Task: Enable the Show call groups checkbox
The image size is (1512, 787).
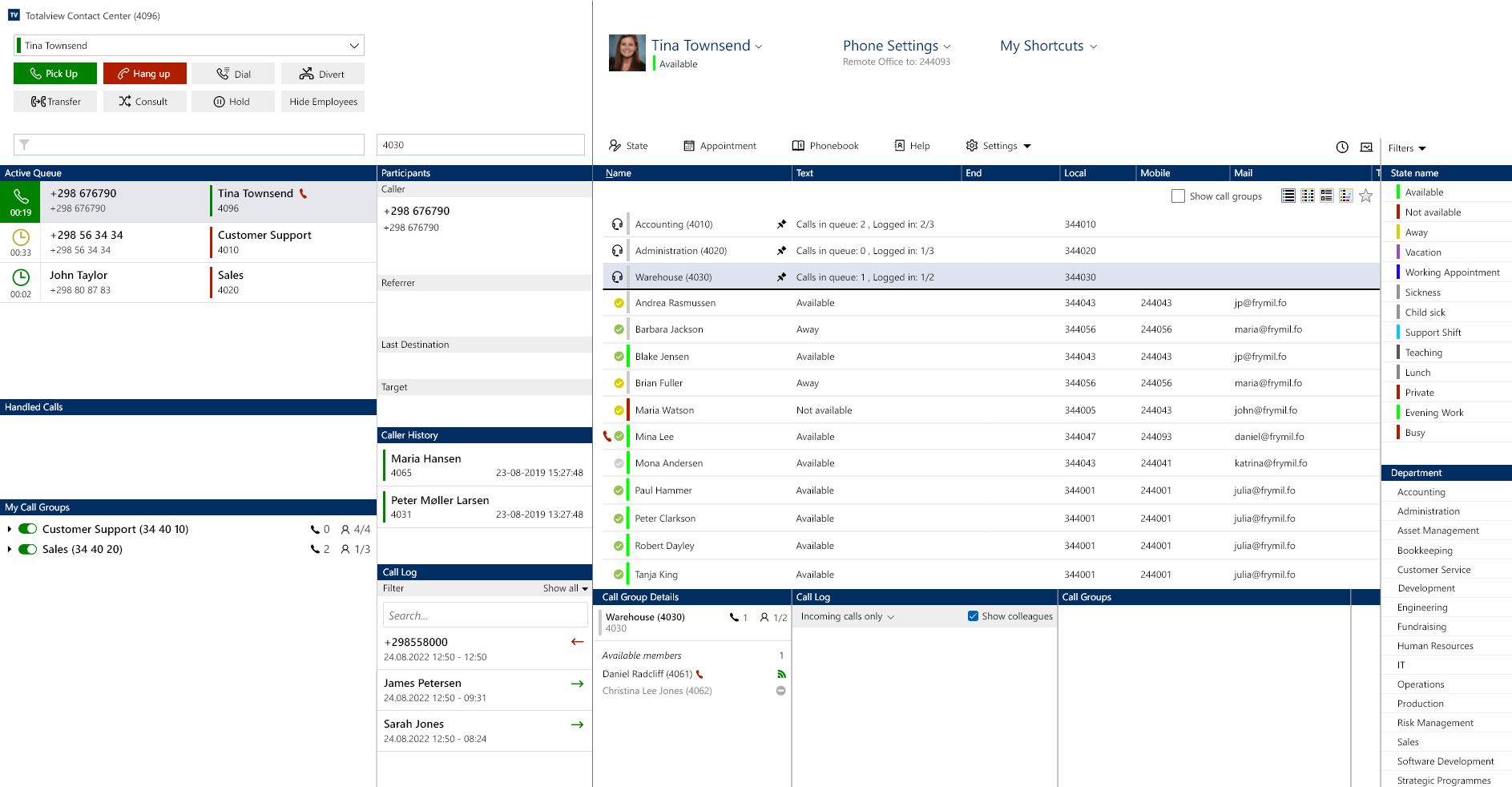Action: (x=1178, y=196)
